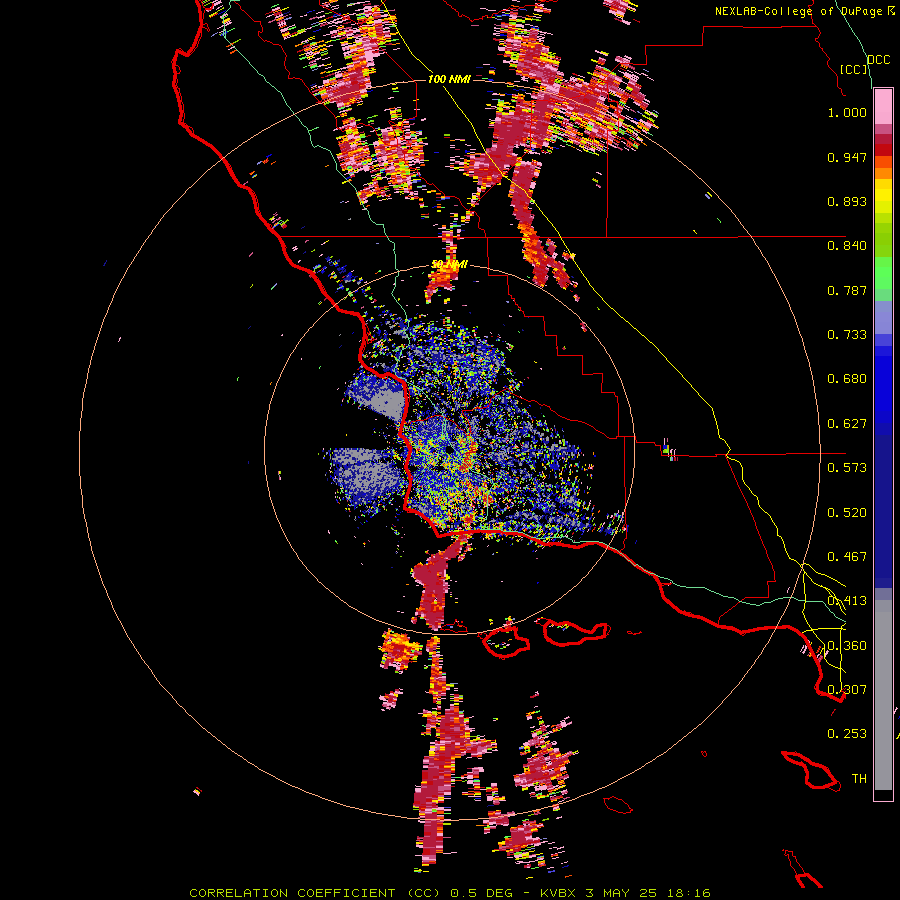Click the 0.733 legend value
This screenshot has width=900, height=900.
point(847,335)
